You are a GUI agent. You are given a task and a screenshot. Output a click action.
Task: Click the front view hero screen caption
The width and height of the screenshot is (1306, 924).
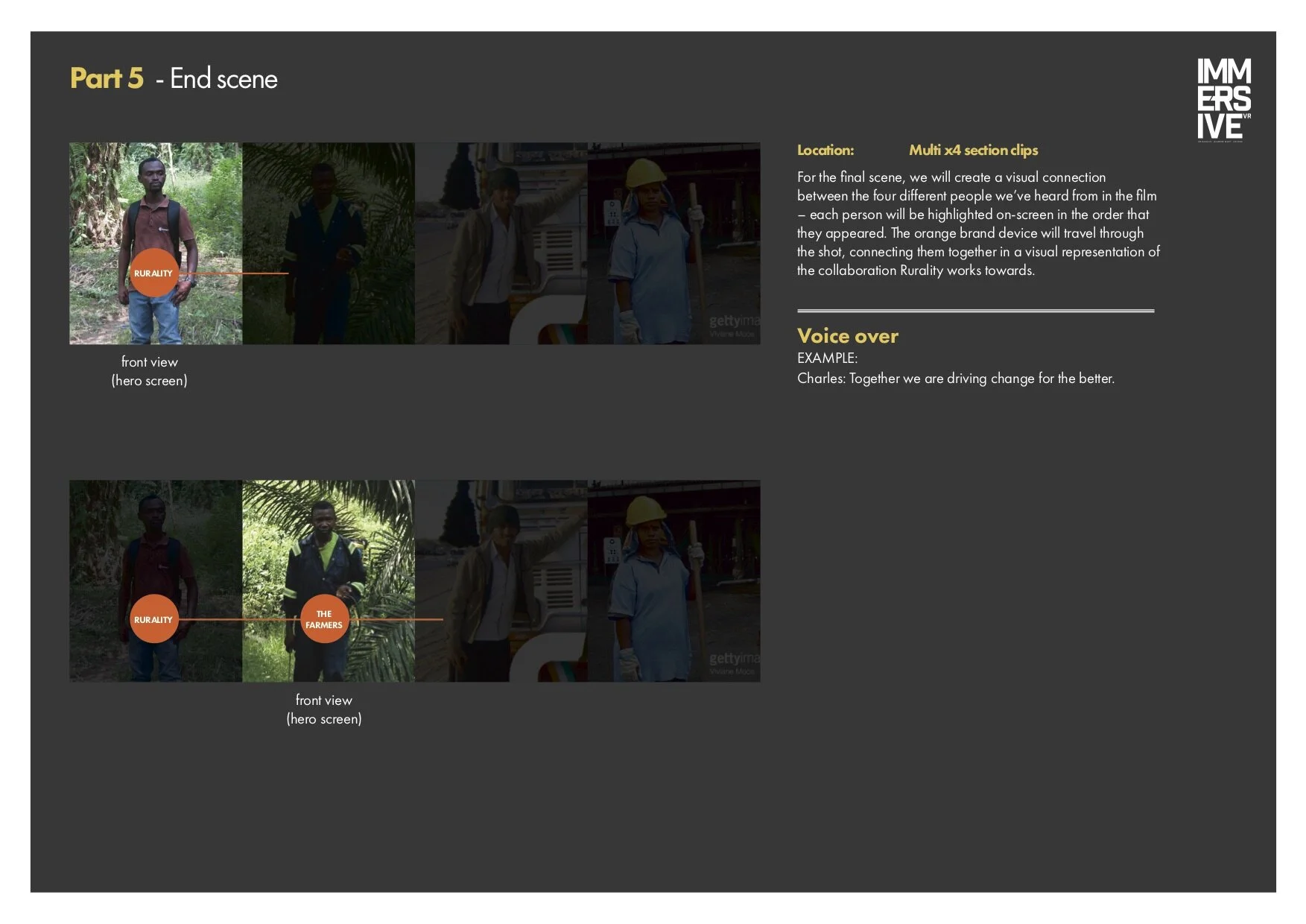pos(149,370)
